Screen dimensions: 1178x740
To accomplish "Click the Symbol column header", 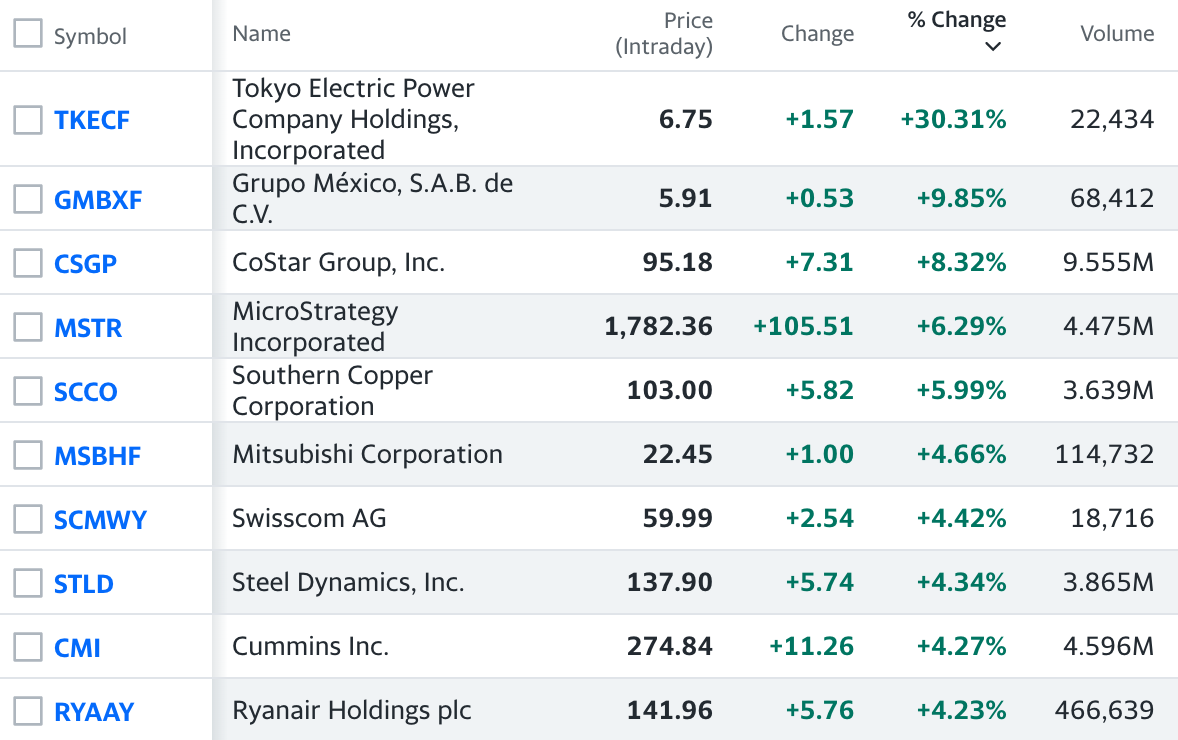I will [90, 37].
